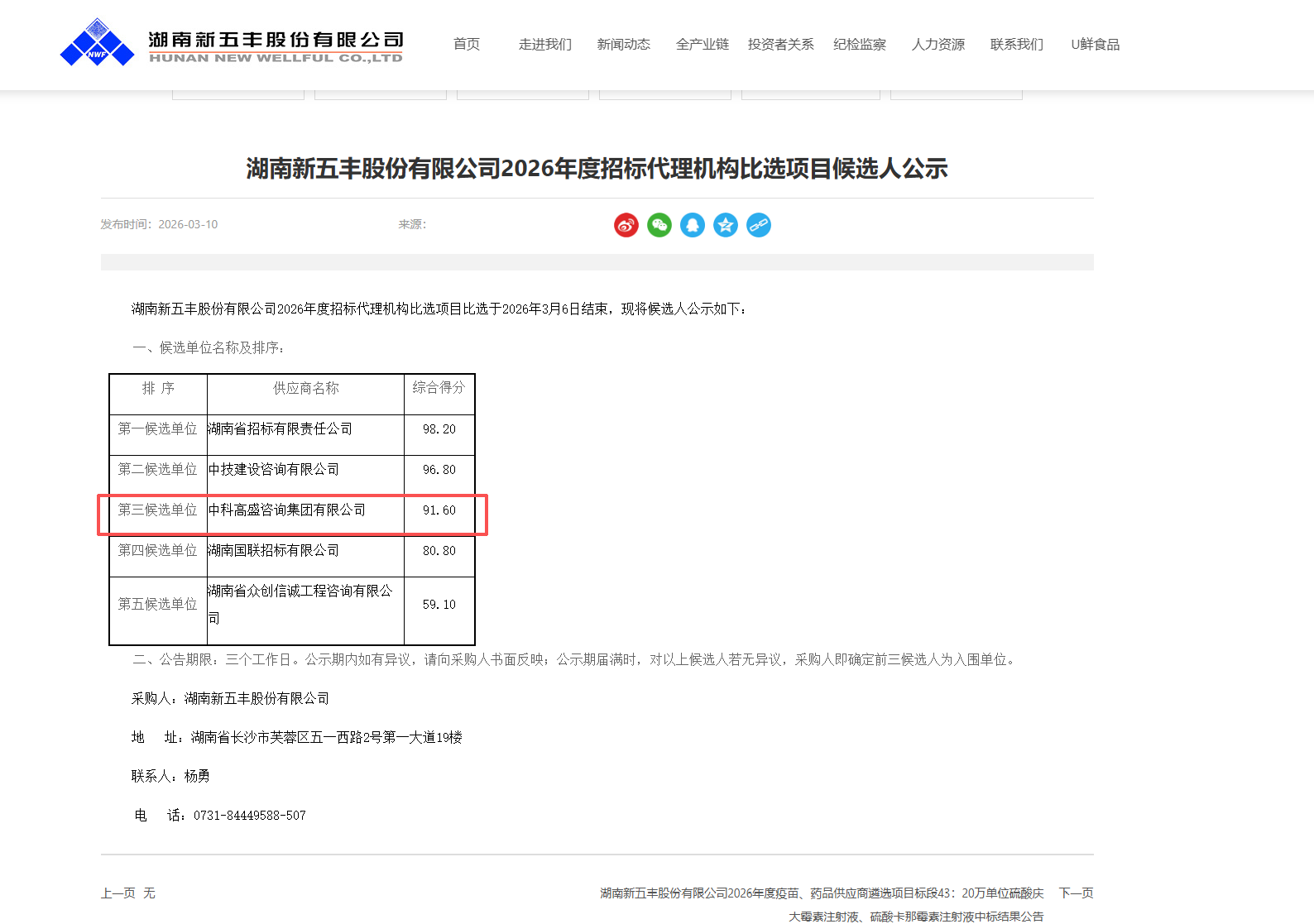
Task: Open the U鲜食品 navigation link
Action: point(1095,45)
